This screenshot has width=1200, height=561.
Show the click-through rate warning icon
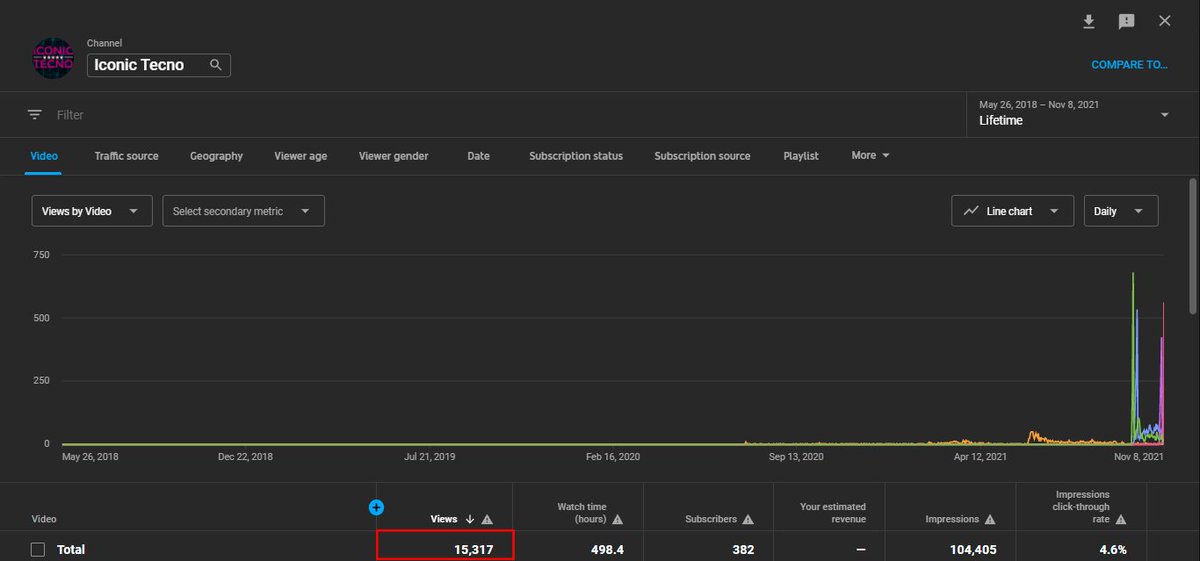[1121, 519]
